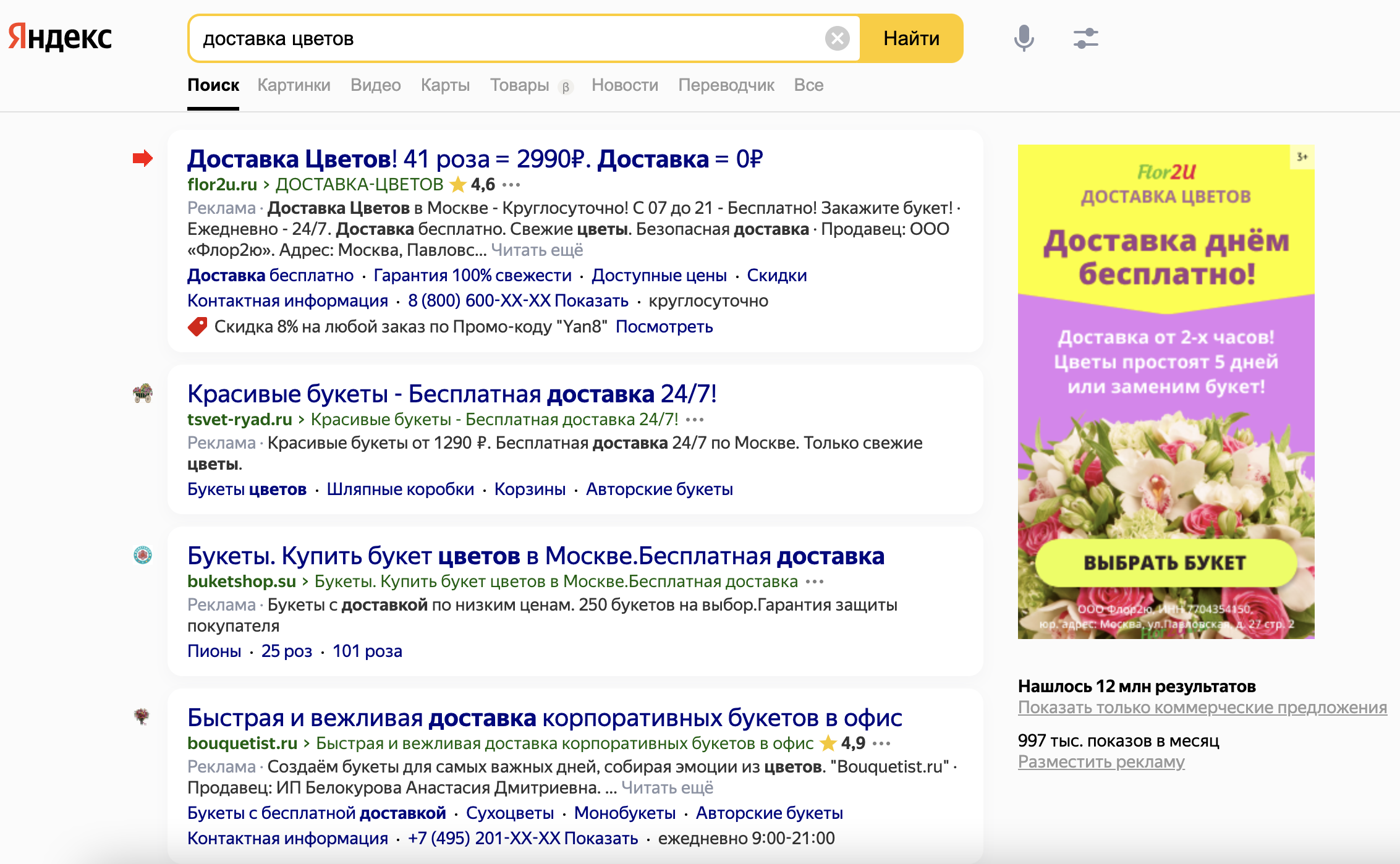Open Быстрая и вежливая доставка корпоративных букетов title
Screen dimensions: 1400x864
coord(545,718)
